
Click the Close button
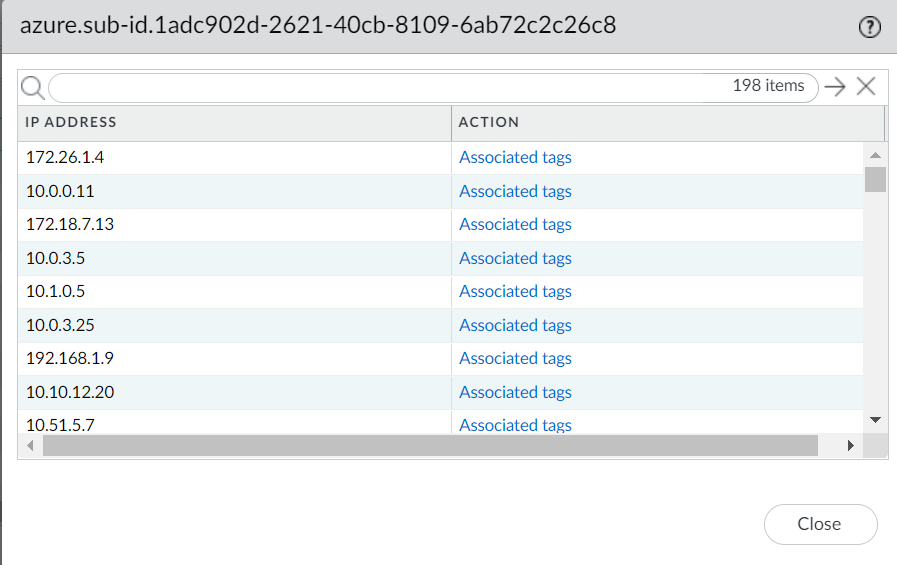pyautogui.click(x=820, y=524)
